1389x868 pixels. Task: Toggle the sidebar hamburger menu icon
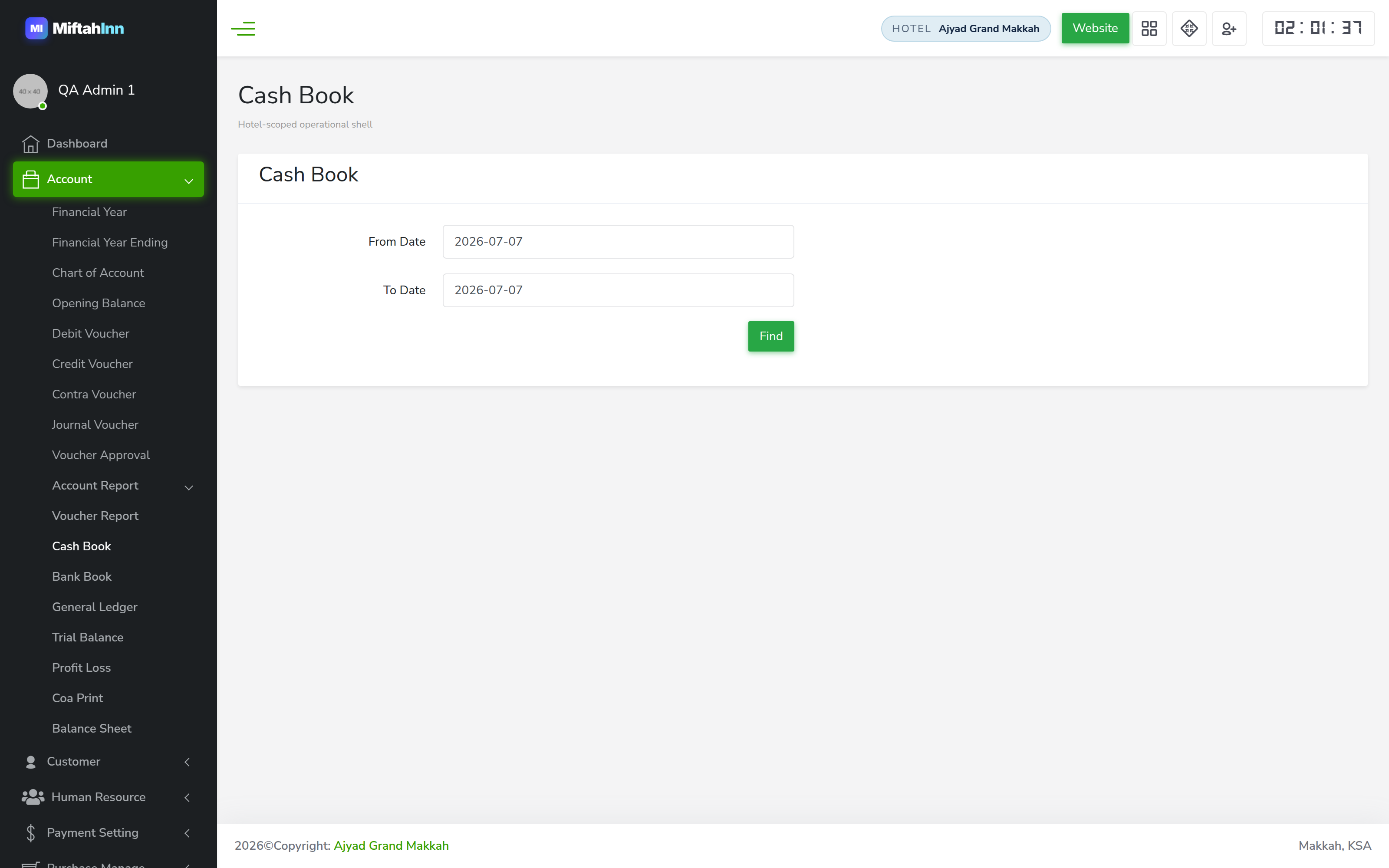(x=243, y=28)
